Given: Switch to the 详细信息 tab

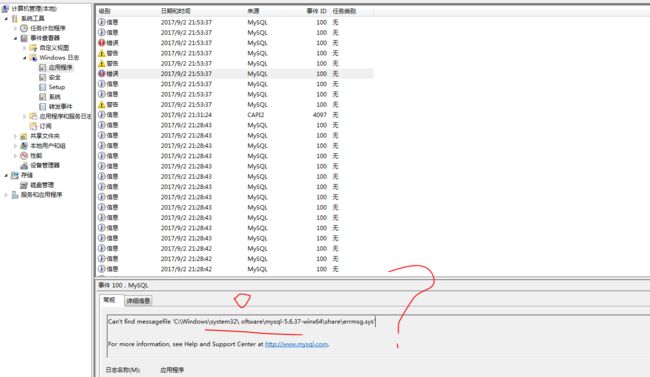Looking at the screenshot, I should 138,301.
